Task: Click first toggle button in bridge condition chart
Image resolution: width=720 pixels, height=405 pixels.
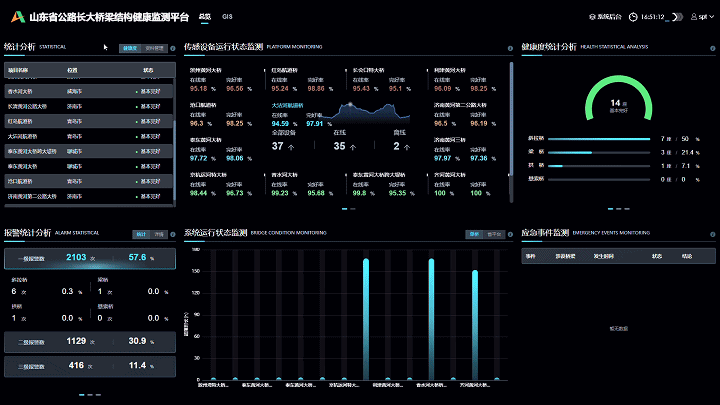Action: (474, 234)
